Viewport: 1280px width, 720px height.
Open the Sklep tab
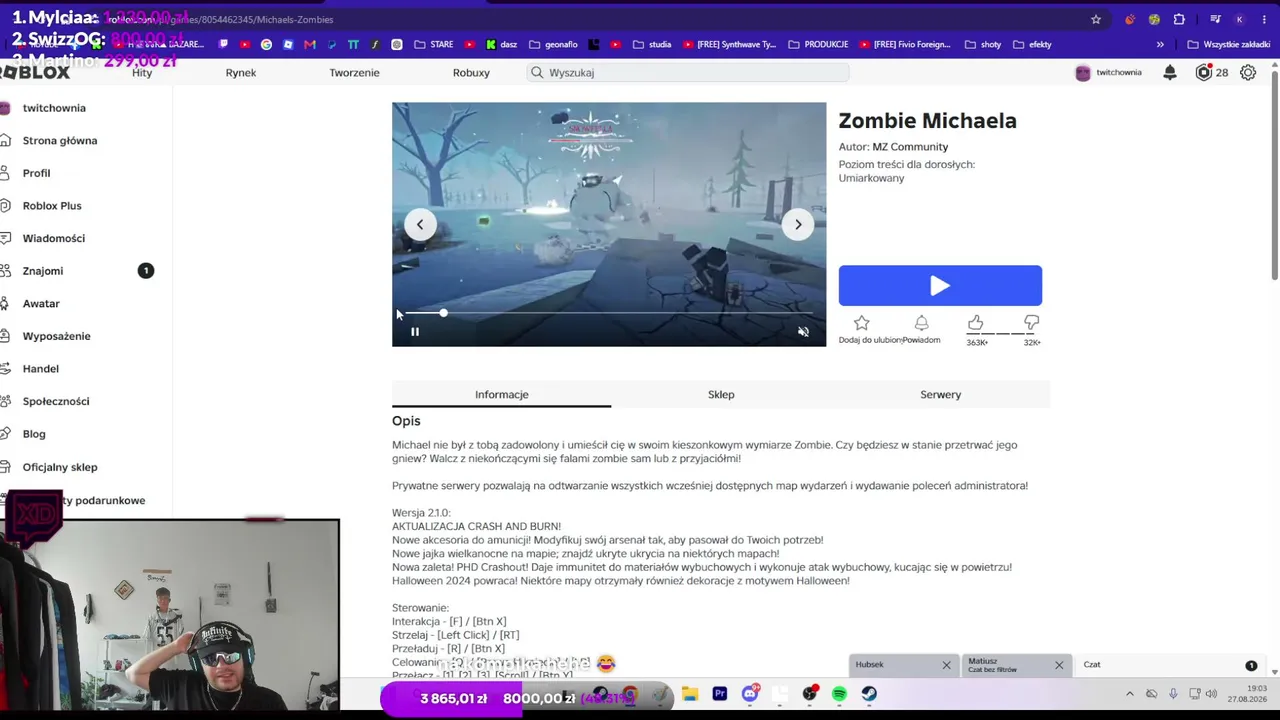pos(721,394)
